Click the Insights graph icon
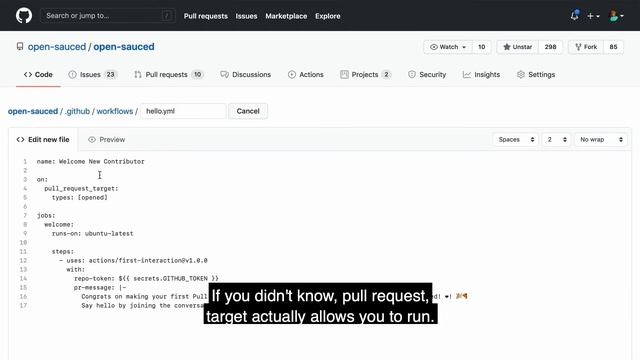The image size is (640, 360). pyautogui.click(x=467, y=75)
